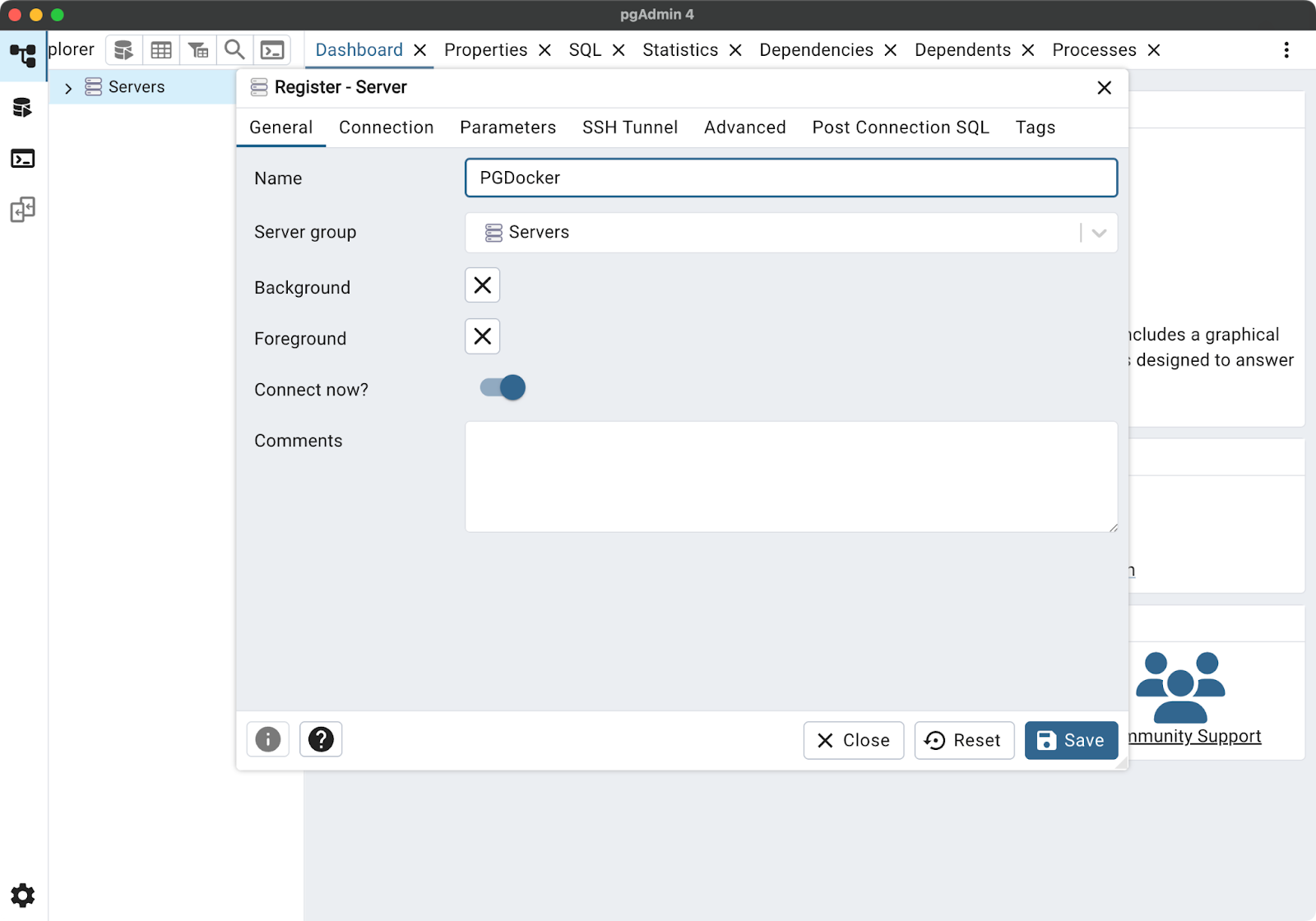Close the Dependents tab
The height and width of the screenshot is (921, 1316).
1028,50
